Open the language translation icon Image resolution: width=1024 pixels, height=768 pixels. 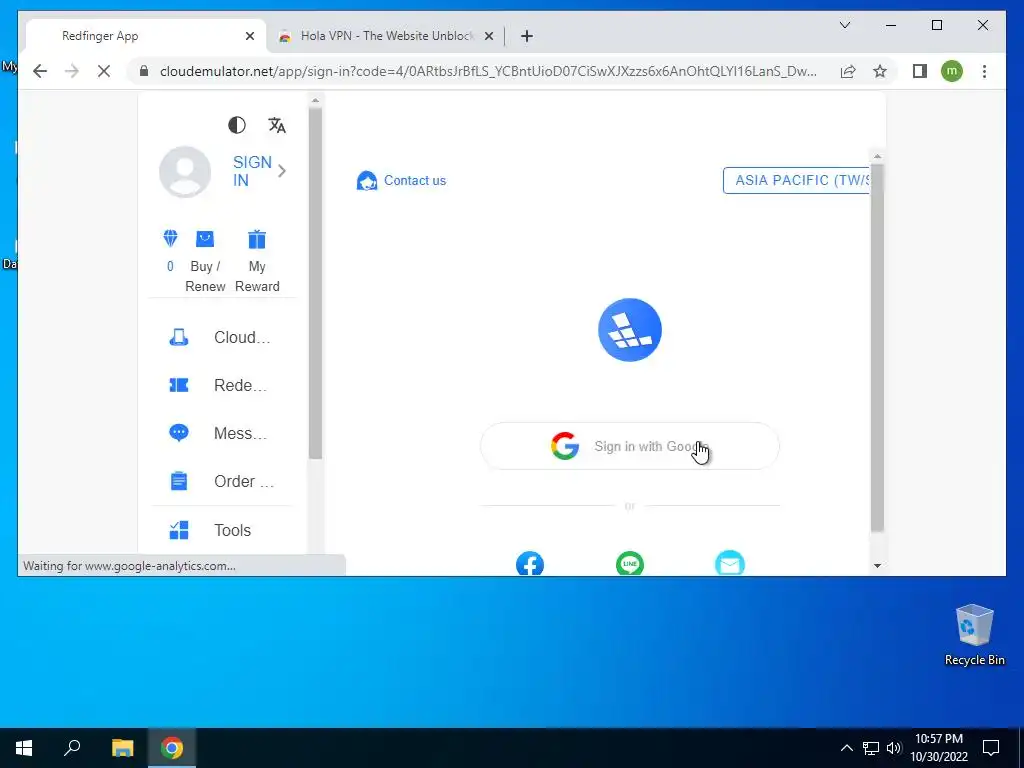(277, 125)
